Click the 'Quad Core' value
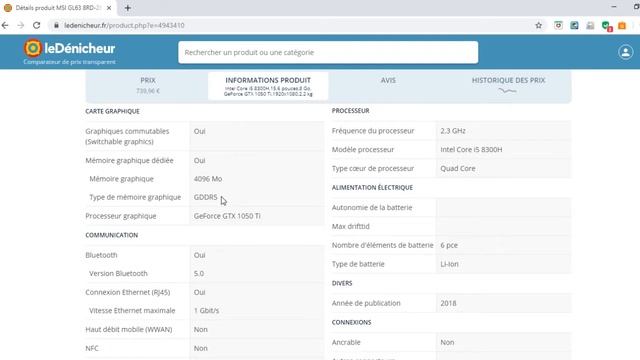The width and height of the screenshot is (640, 360). 458,168
